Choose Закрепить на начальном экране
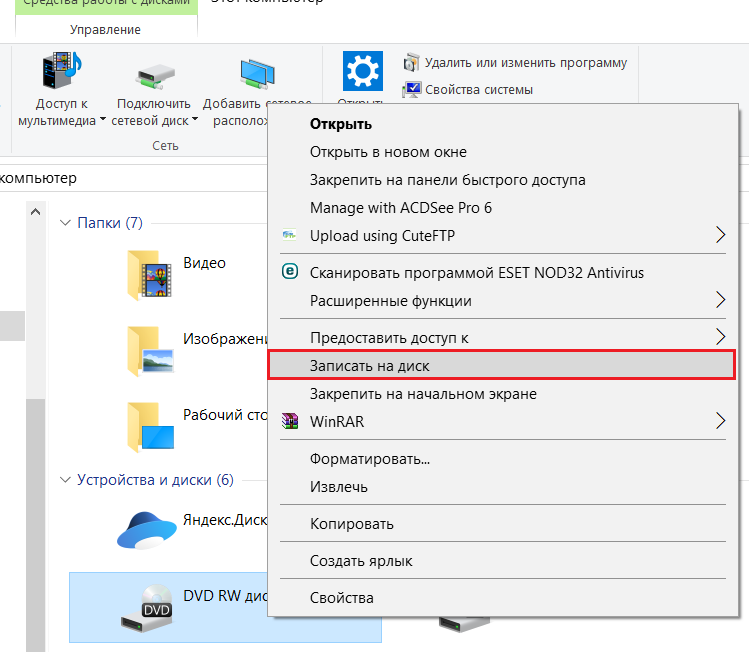 tap(503, 394)
